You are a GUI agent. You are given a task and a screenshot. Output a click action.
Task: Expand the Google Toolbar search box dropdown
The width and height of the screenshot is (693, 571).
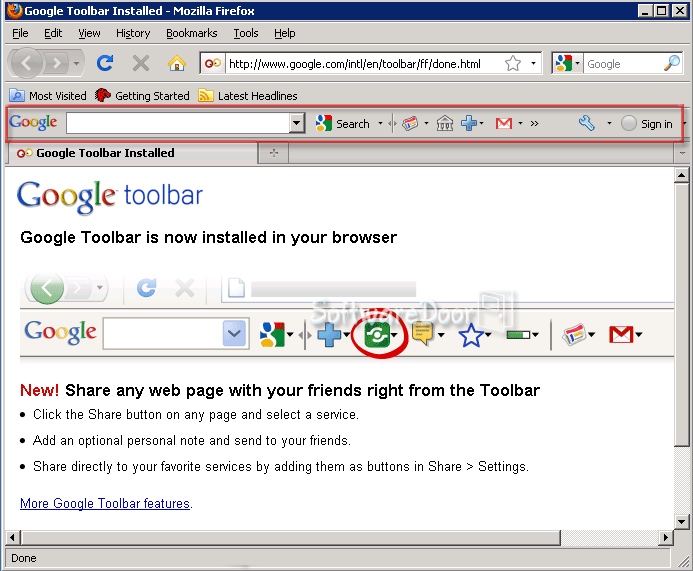click(297, 122)
